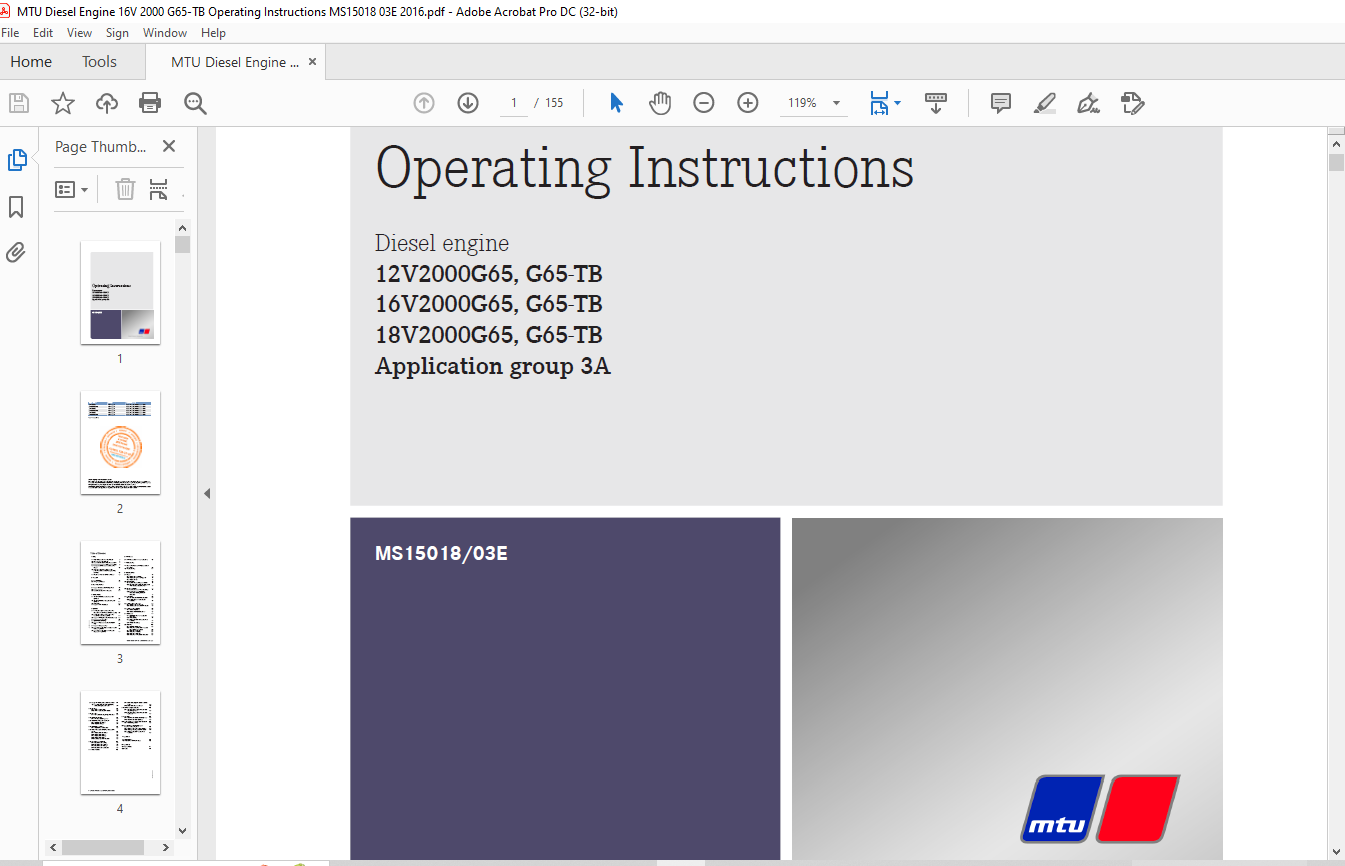
Task: Collapse the navigation pane with arrow
Action: [207, 493]
